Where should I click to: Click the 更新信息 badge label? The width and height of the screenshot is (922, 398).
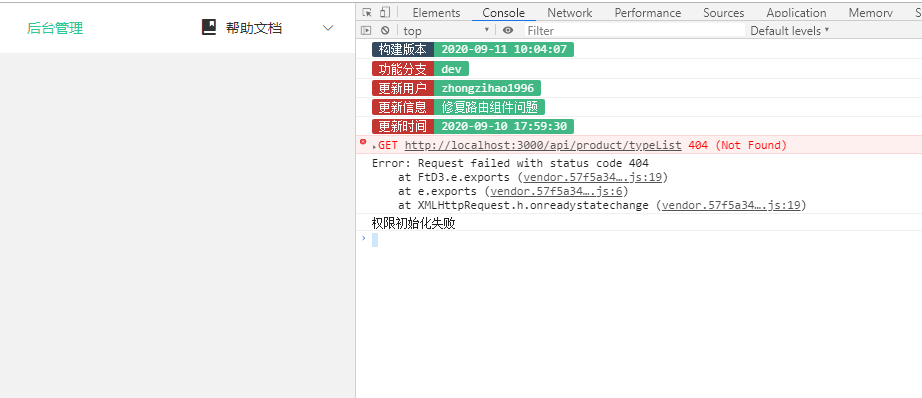pos(403,107)
